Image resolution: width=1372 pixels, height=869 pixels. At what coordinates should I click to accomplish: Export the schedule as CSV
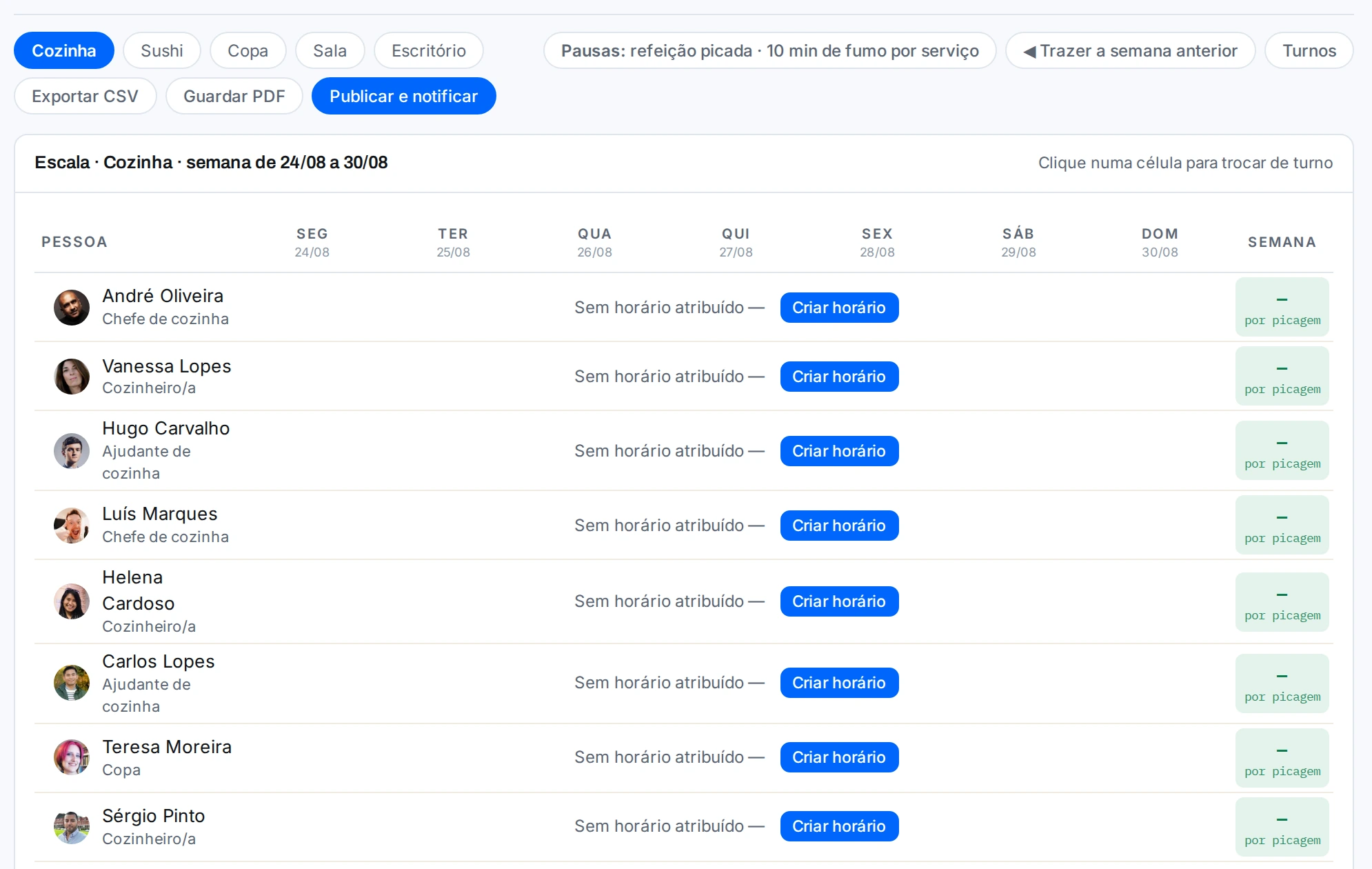tap(85, 96)
